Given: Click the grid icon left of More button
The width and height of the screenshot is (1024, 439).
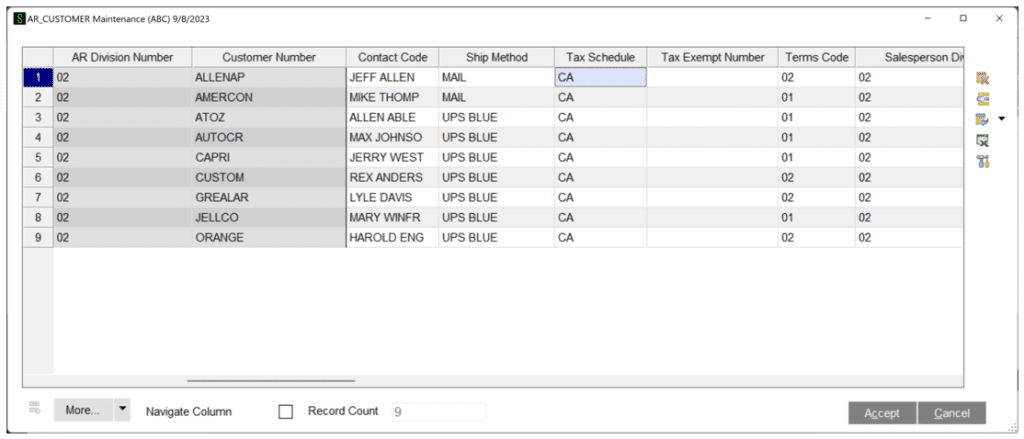Looking at the screenshot, I should 35,408.
